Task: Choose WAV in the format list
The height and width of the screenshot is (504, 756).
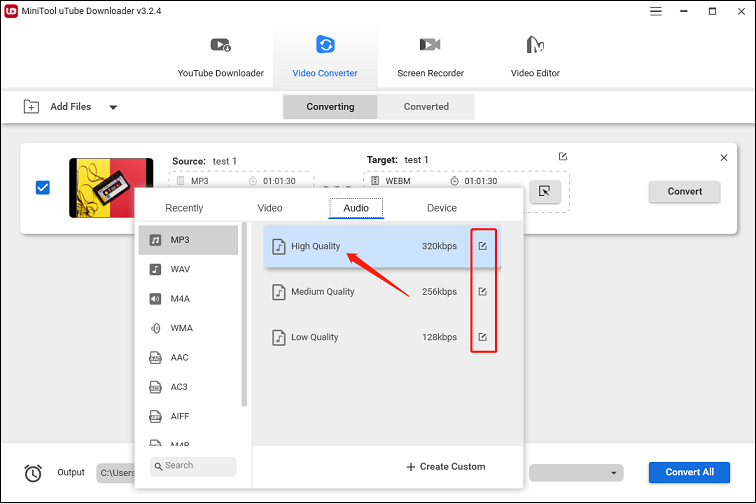Action: [x=189, y=269]
